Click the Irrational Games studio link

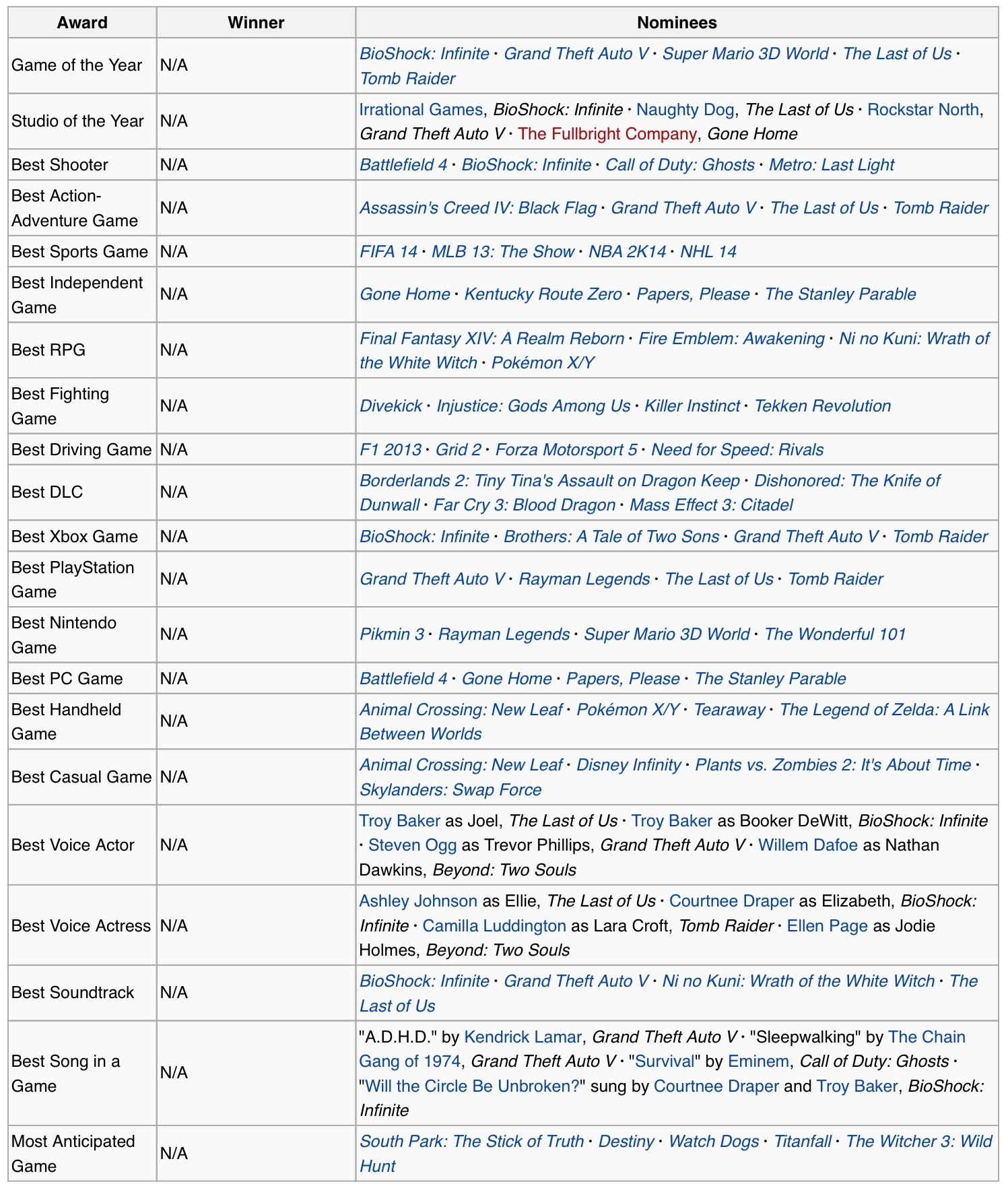pyautogui.click(x=421, y=110)
